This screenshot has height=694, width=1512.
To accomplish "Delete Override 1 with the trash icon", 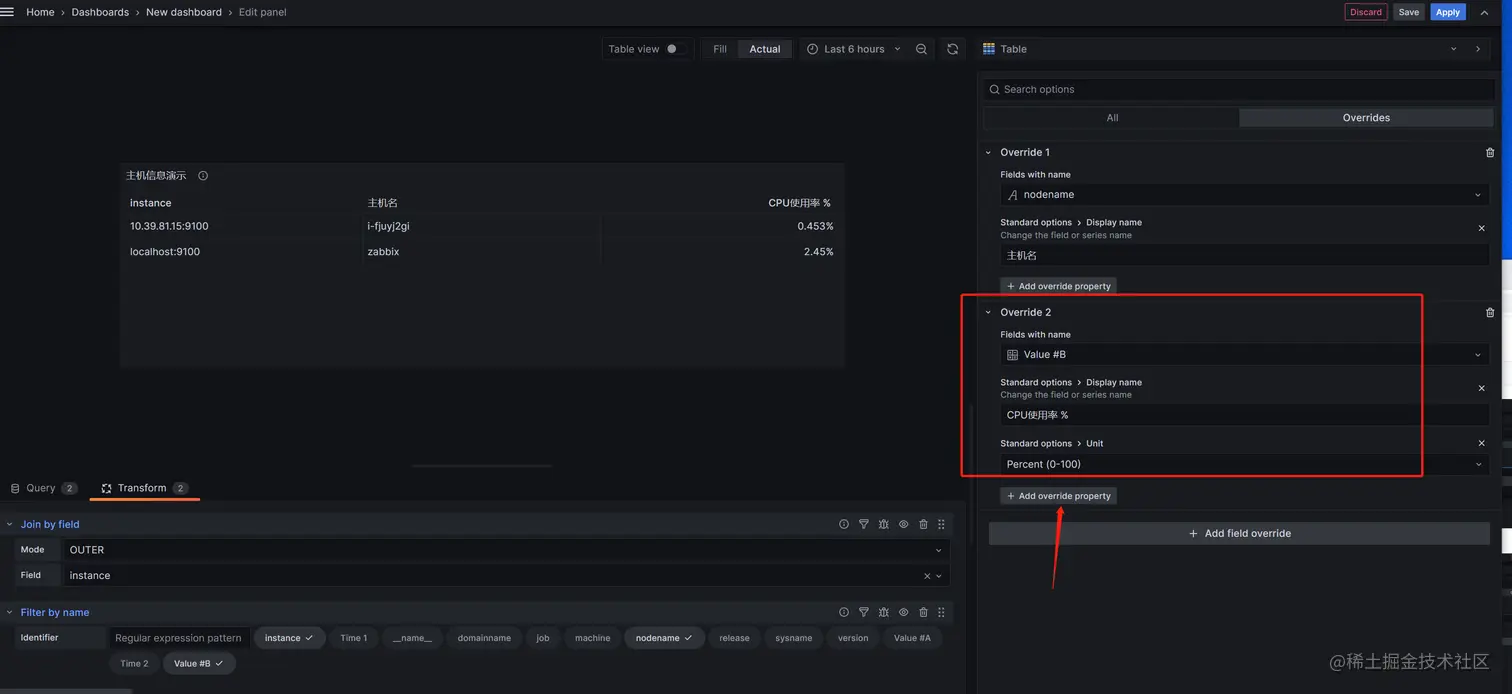I will 1490,153.
